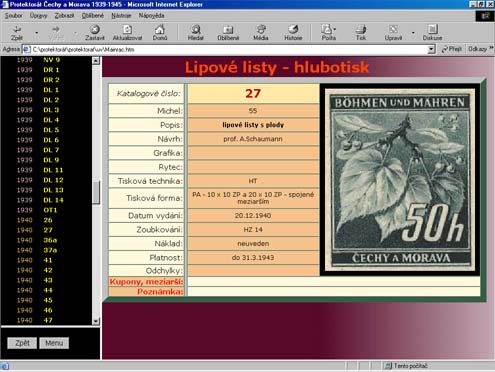This screenshot has height=372, width=495.
Task: Click the text 'lipové listy s plody'
Action: pos(253,125)
